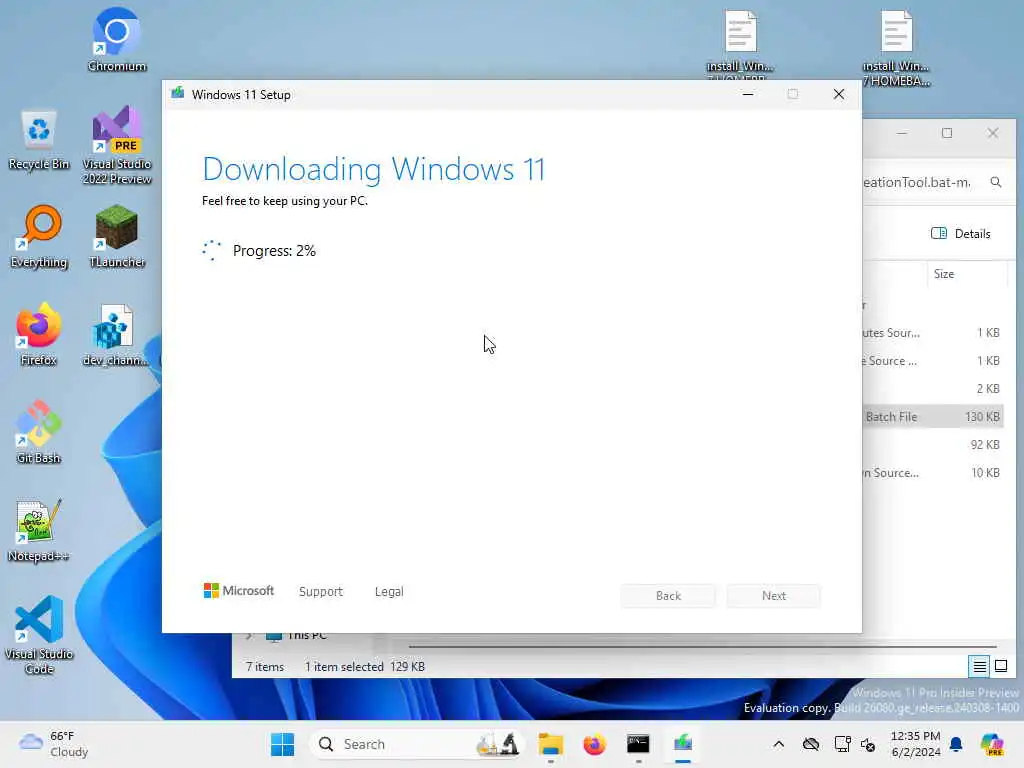
Task: Open the Recycle Bin desktop icon
Action: [39, 140]
